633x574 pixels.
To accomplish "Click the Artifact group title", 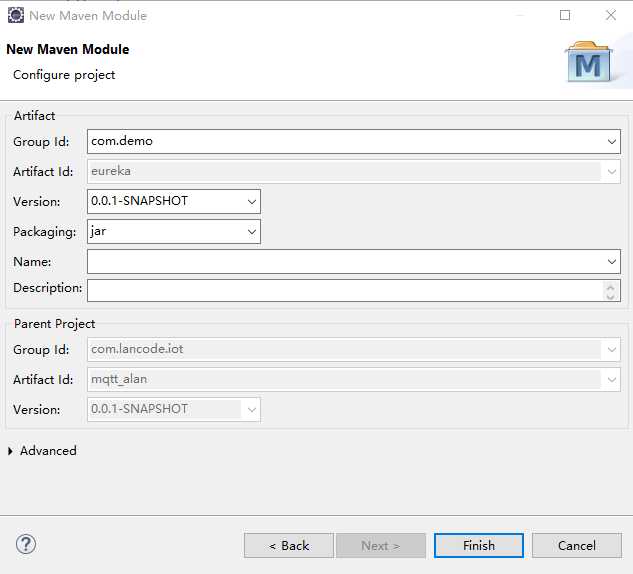I will [34, 116].
